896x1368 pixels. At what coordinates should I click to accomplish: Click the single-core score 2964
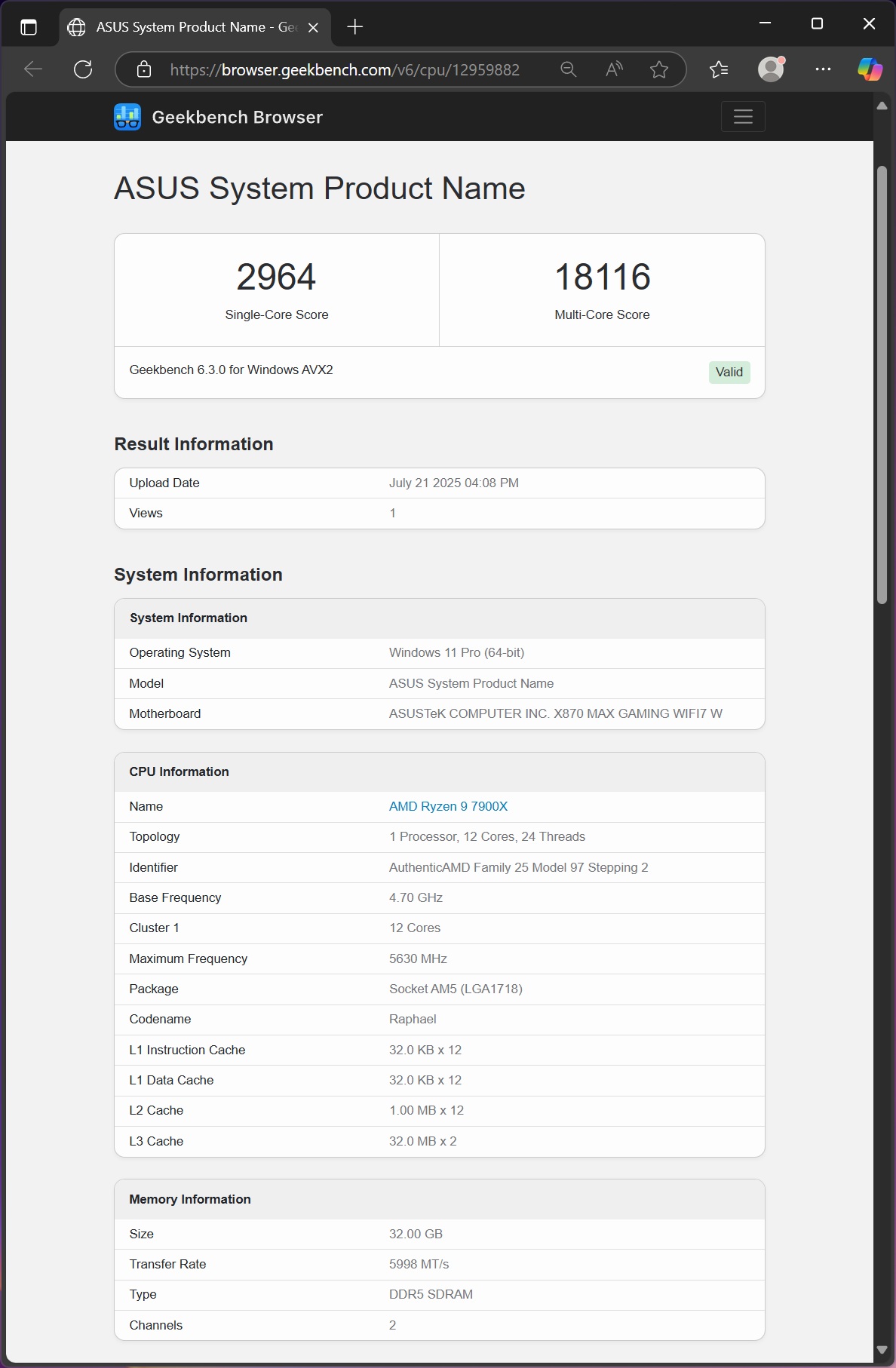click(x=276, y=277)
